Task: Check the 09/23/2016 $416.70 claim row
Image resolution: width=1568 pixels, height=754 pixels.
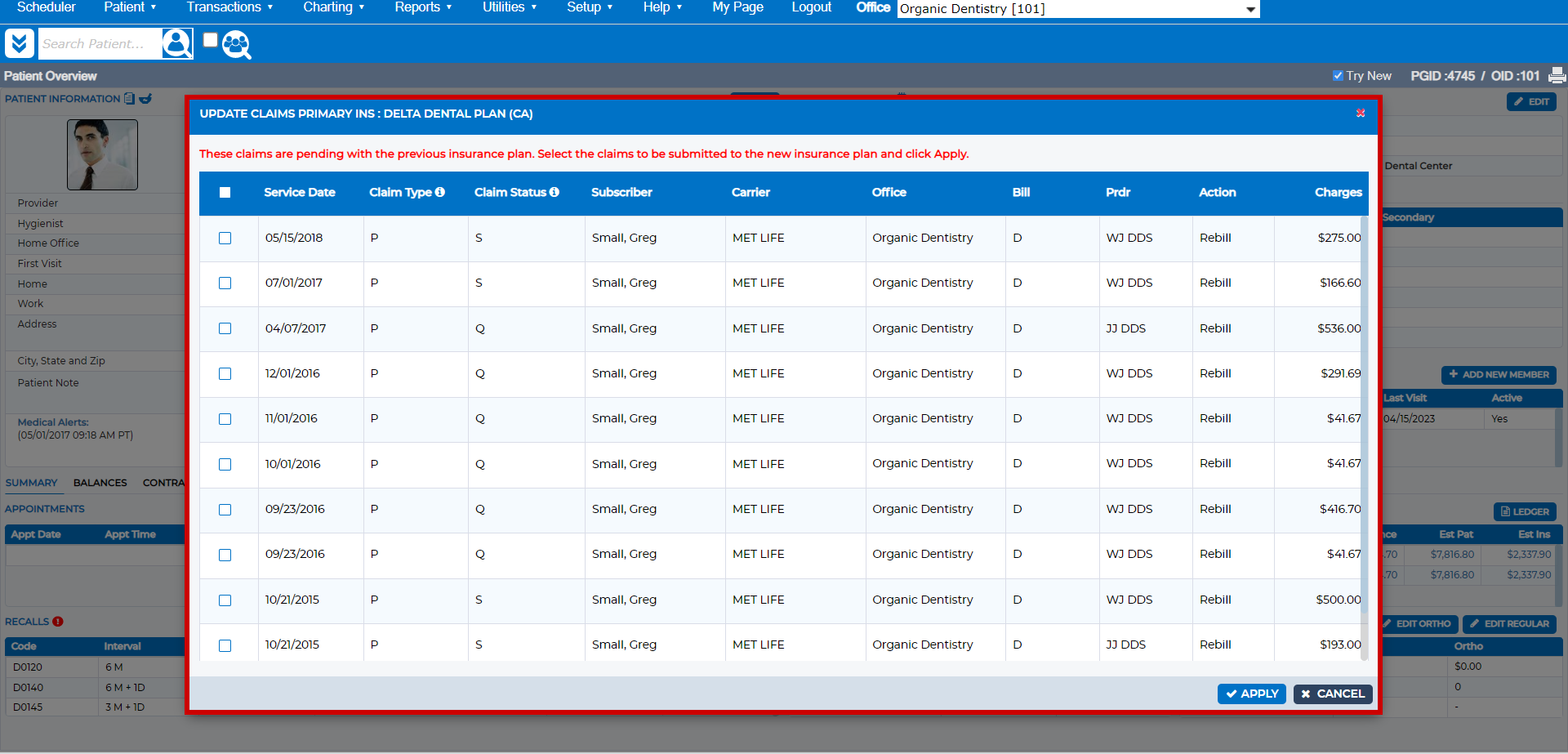Action: tap(225, 510)
